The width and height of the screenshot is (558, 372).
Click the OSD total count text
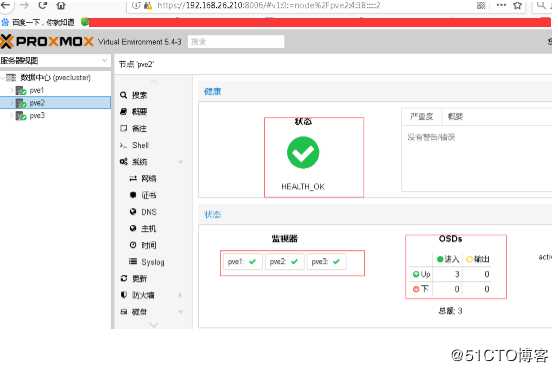tap(450, 311)
